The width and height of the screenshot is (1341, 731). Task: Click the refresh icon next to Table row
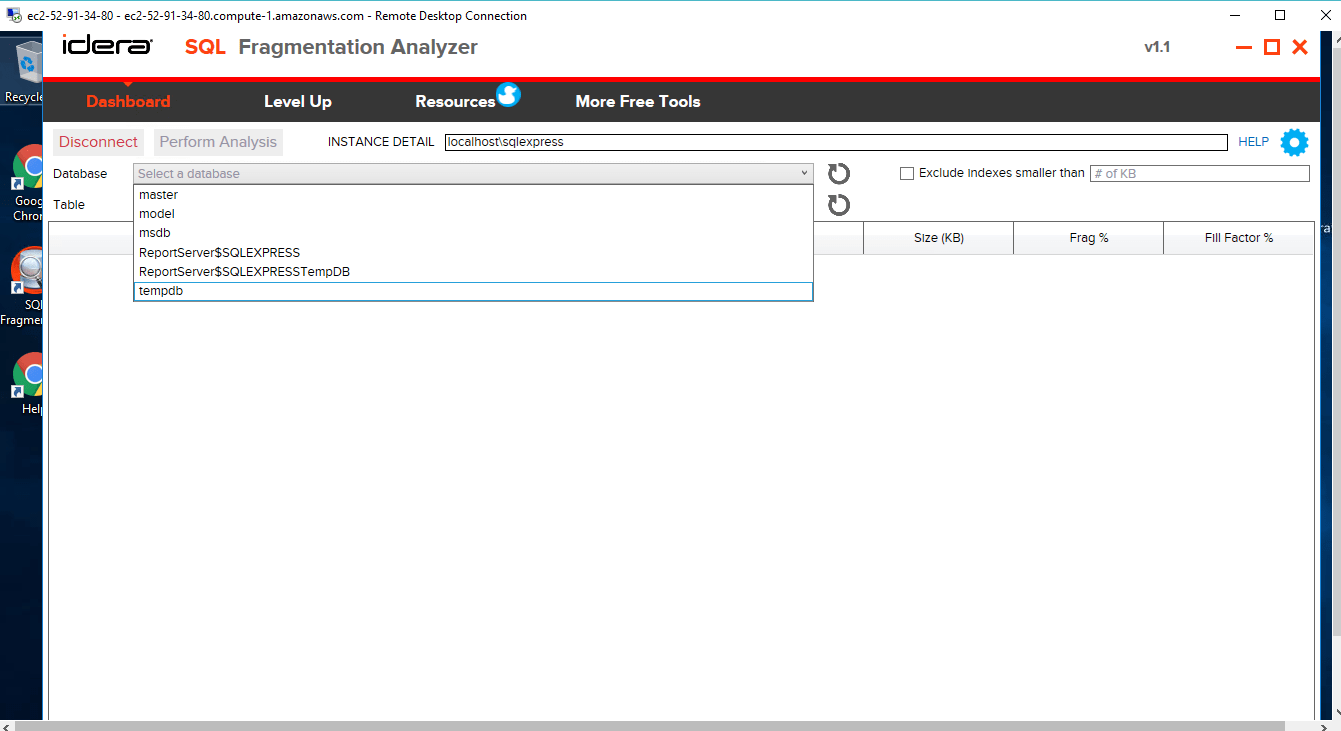[x=839, y=205]
